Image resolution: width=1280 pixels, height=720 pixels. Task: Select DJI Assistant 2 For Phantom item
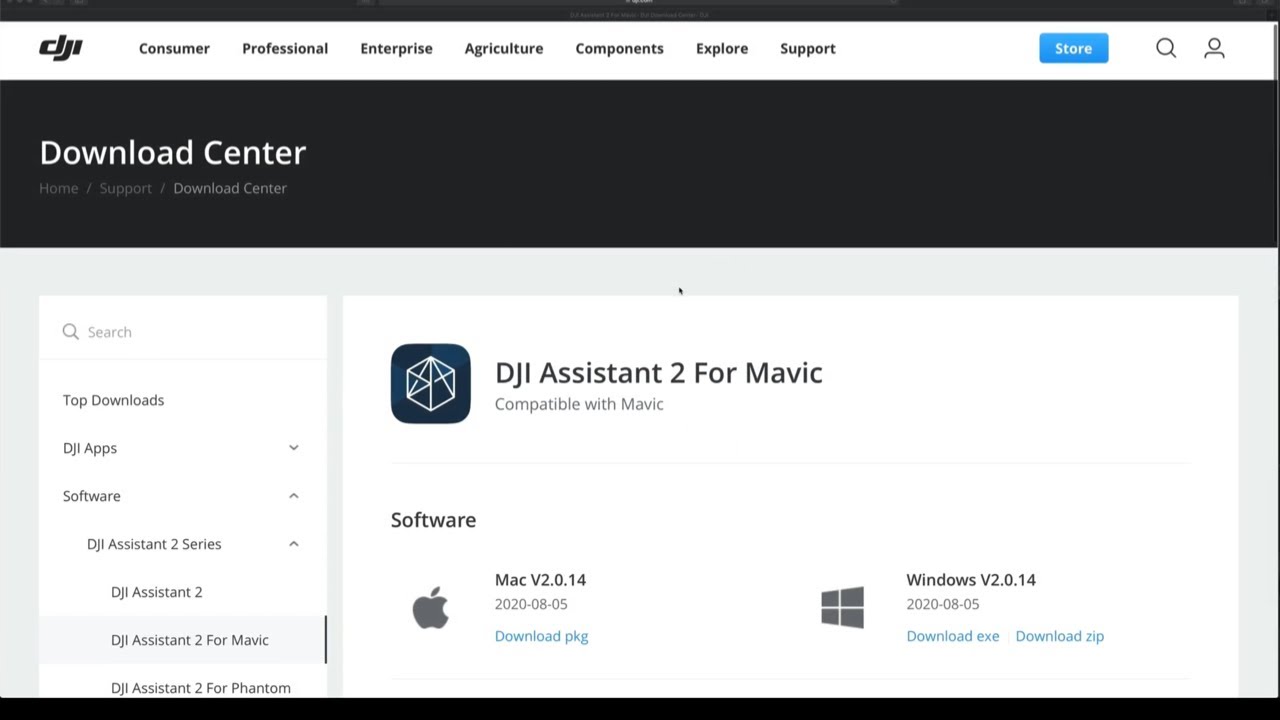pyautogui.click(x=201, y=688)
